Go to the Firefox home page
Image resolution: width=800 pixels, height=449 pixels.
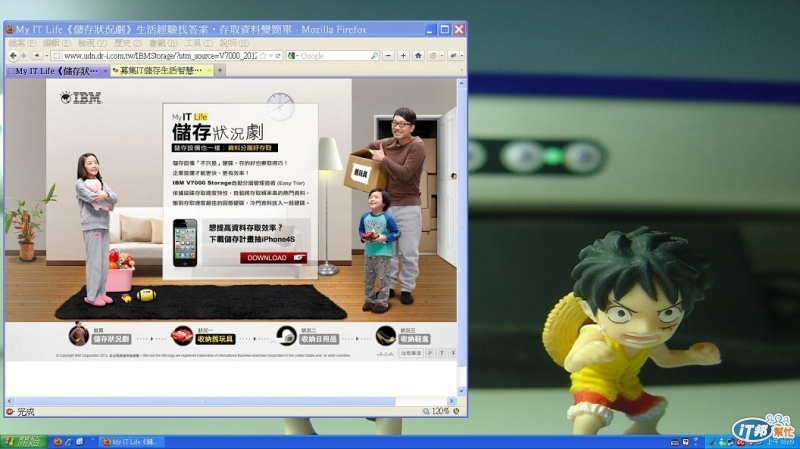point(418,56)
